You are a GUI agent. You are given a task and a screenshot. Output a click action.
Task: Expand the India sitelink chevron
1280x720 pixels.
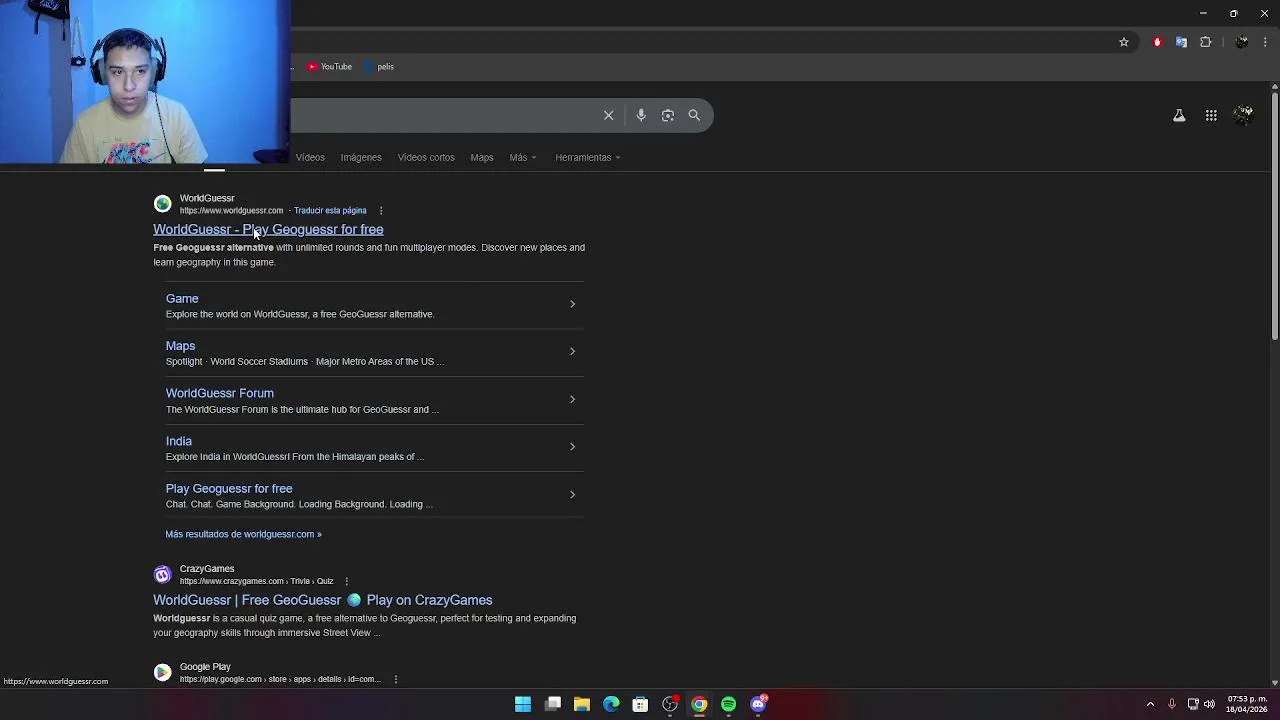(x=572, y=446)
